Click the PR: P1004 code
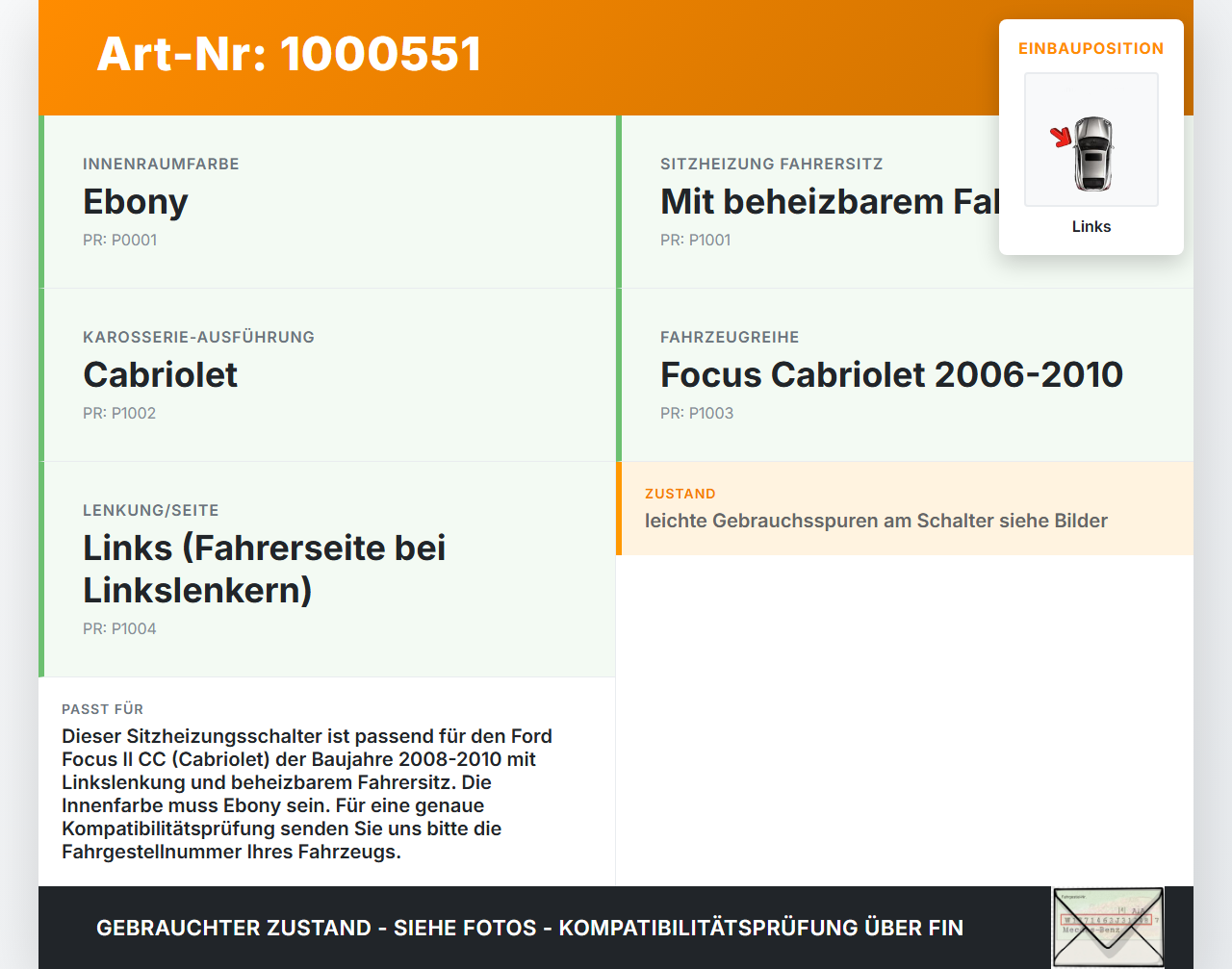The width and height of the screenshot is (1232, 969). tap(119, 628)
